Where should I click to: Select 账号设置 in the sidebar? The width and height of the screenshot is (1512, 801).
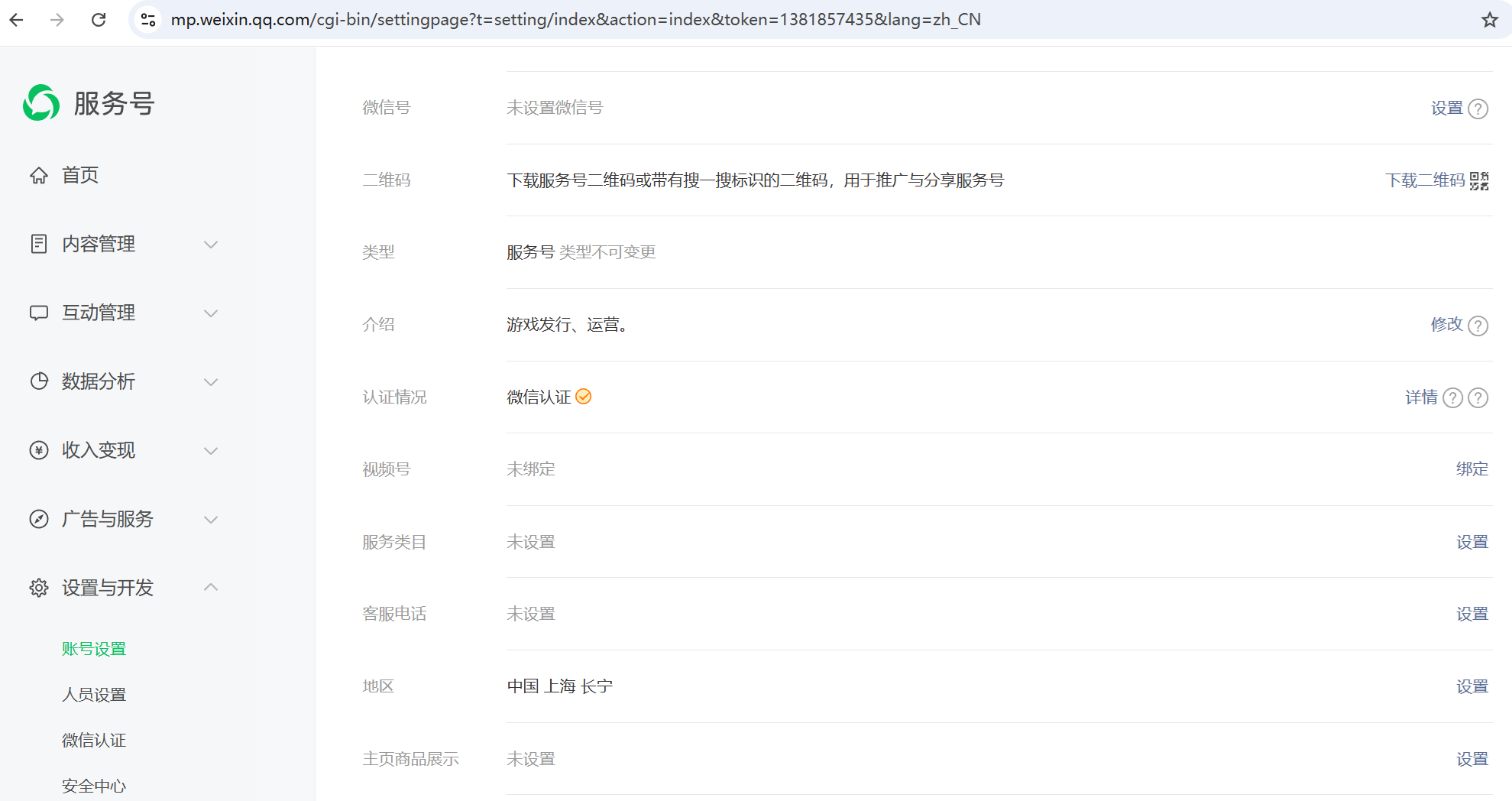94,649
